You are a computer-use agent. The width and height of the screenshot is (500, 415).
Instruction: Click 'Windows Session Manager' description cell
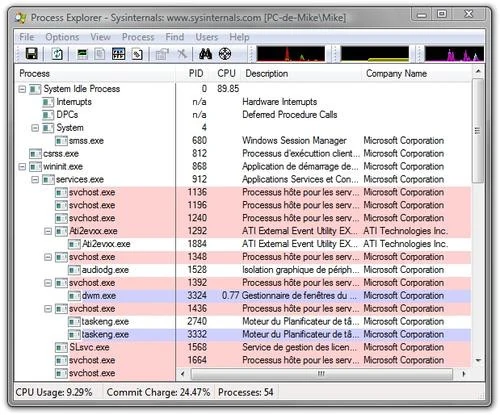[x=294, y=141]
